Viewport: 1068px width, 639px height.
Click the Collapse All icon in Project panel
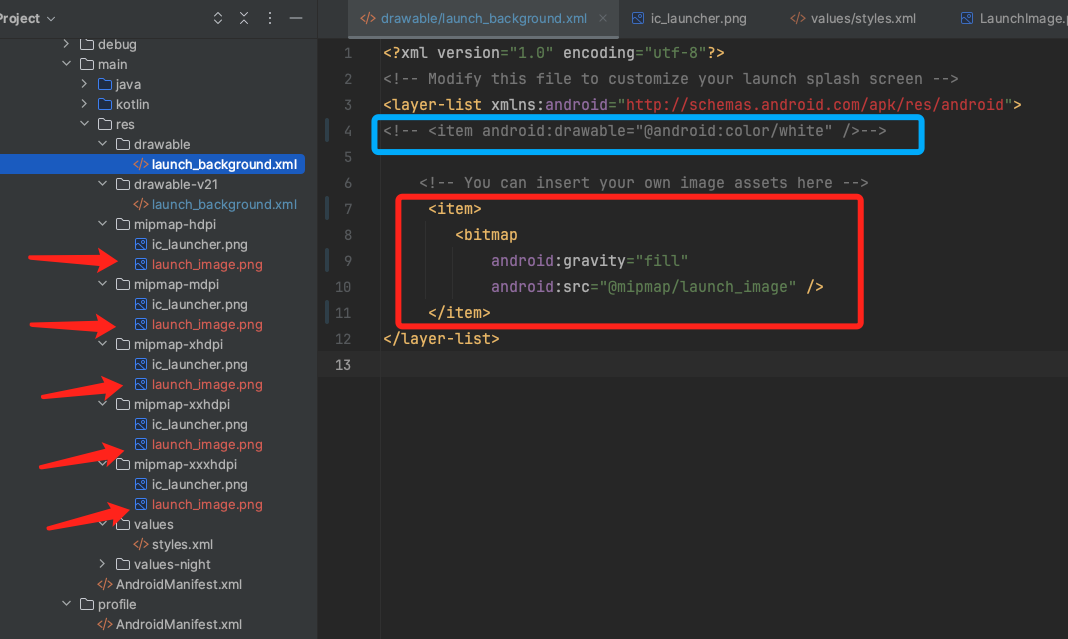pos(244,18)
